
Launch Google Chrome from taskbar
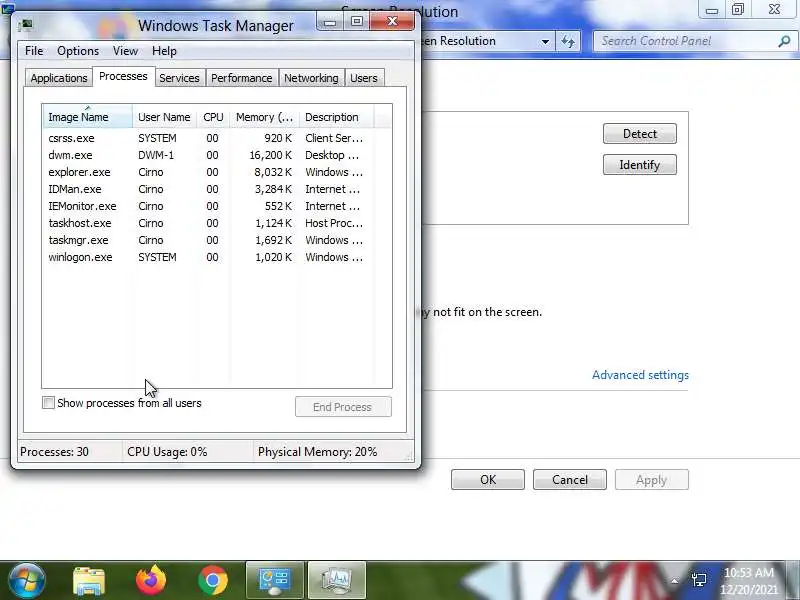point(213,581)
